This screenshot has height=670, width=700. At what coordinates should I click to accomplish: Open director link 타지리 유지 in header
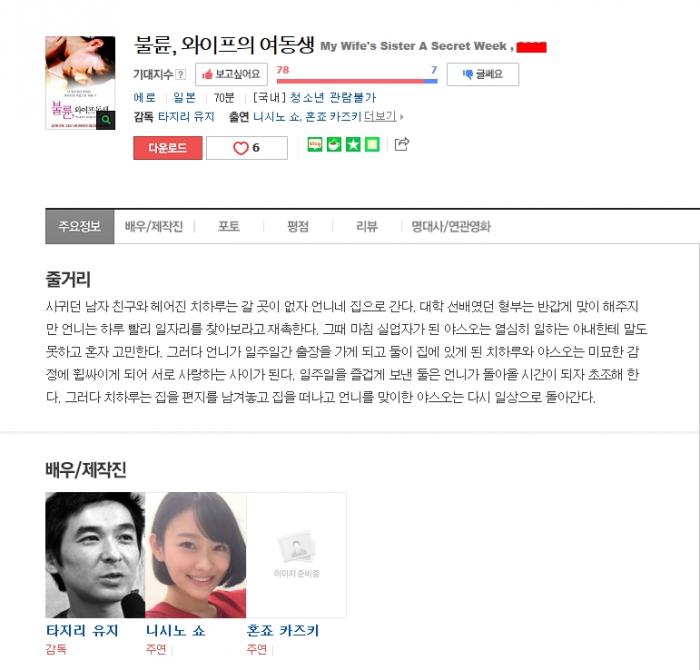(186, 117)
